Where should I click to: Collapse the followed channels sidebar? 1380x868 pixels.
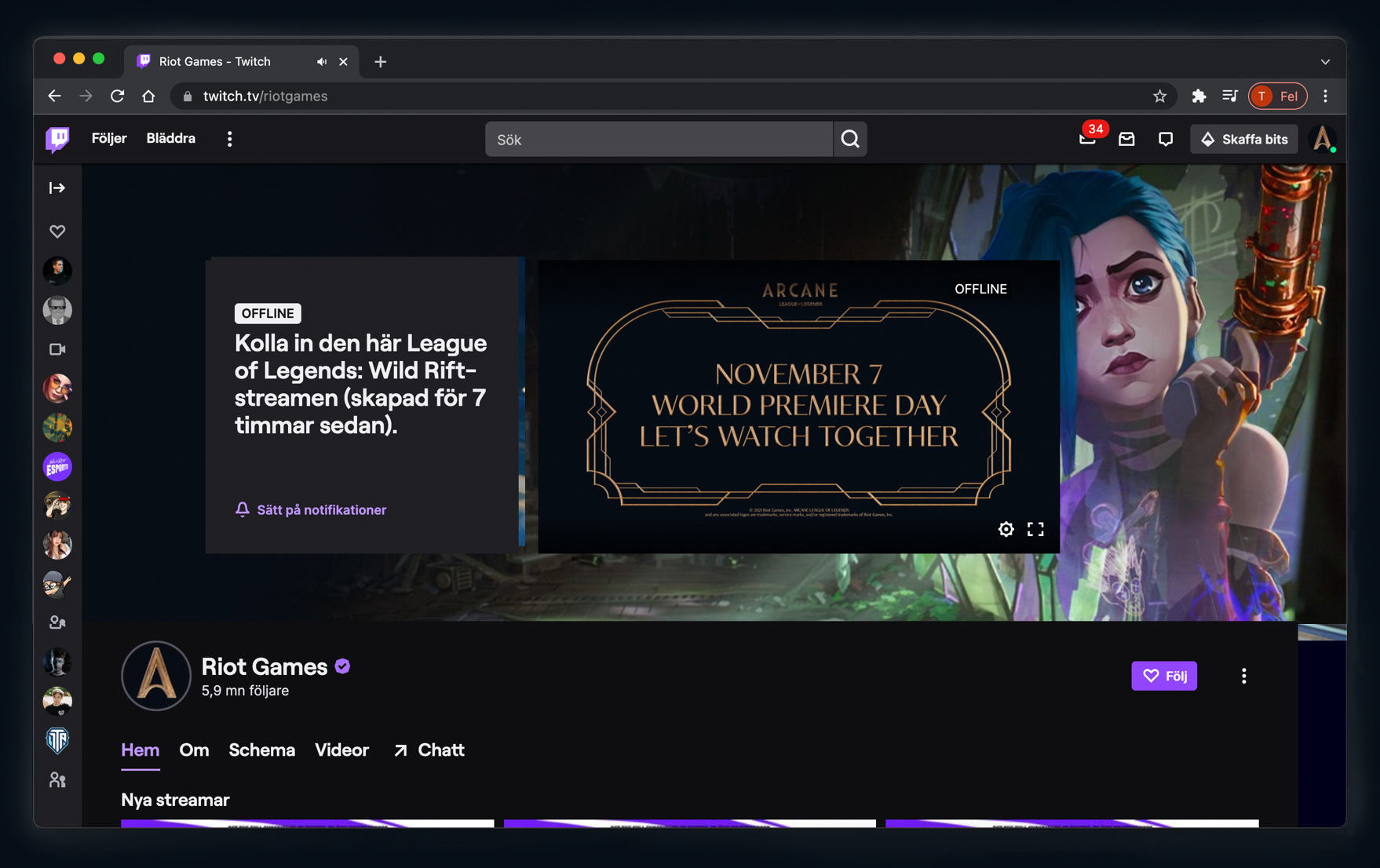tap(56, 188)
